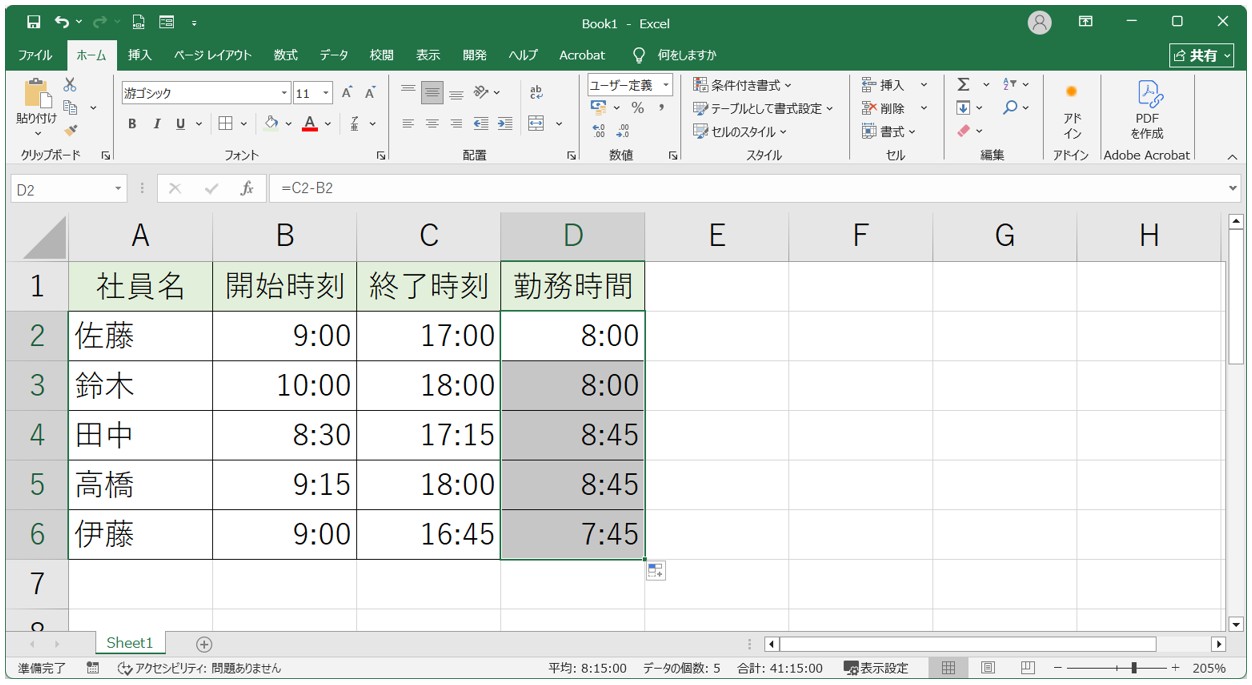Image resolution: width=1252 pixels, height=685 pixels.
Task: Click the Fill down arrow icon
Action: pos(963,108)
